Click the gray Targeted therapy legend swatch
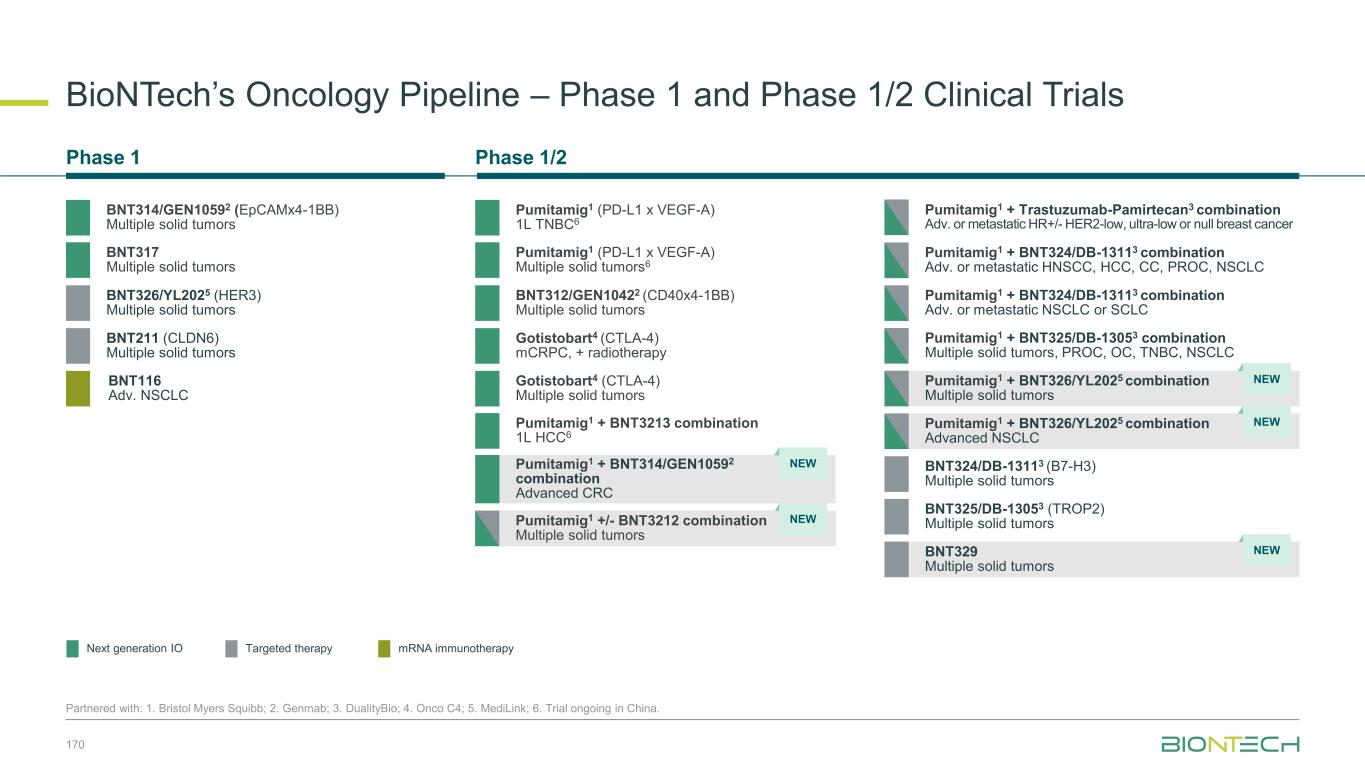This screenshot has width=1365, height=768. pos(231,649)
